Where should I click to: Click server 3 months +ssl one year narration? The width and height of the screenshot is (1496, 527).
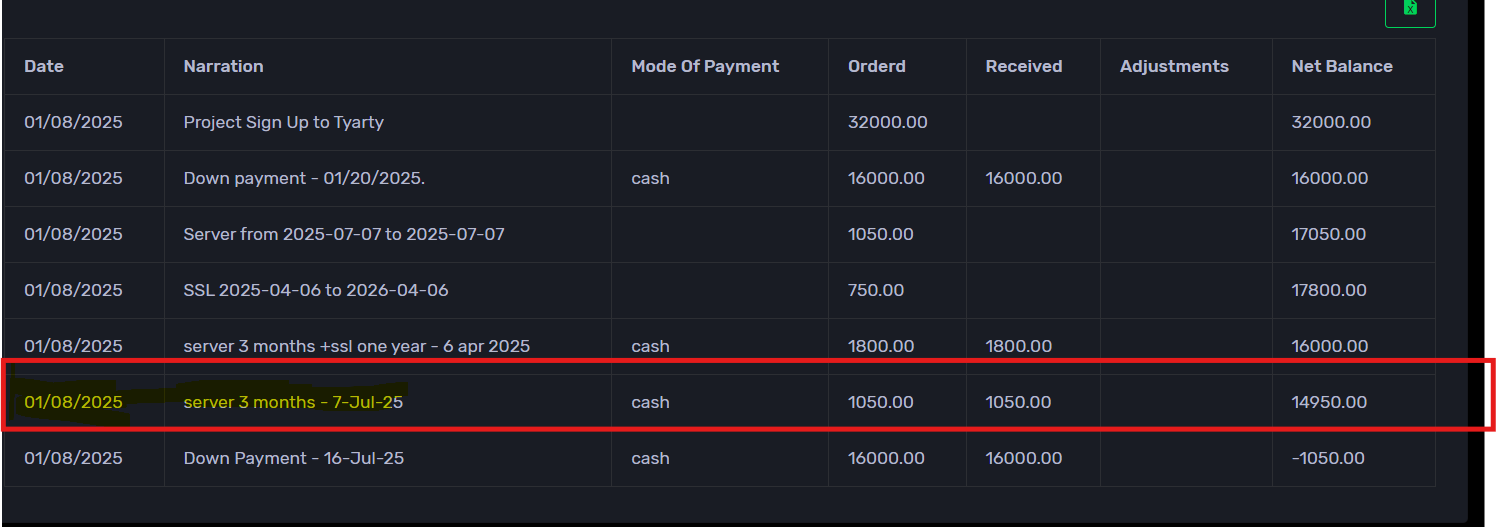(x=356, y=346)
